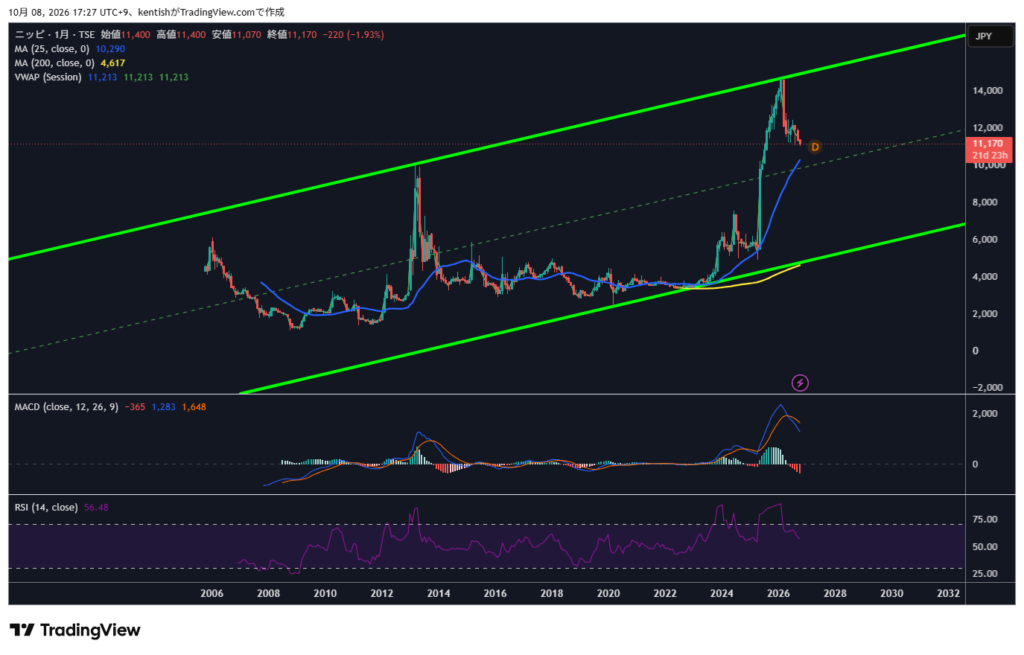Select the MA (25, close, 0) indicator legend

point(52,49)
